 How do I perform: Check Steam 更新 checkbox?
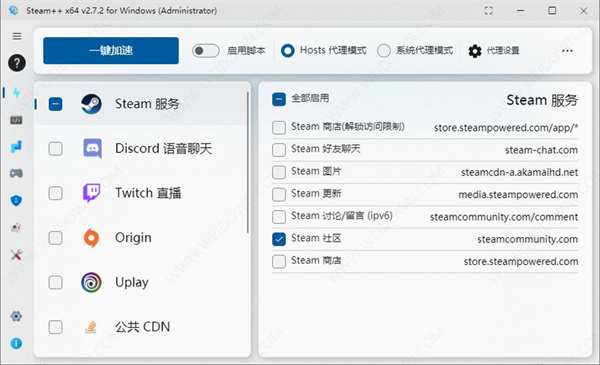tap(279, 194)
